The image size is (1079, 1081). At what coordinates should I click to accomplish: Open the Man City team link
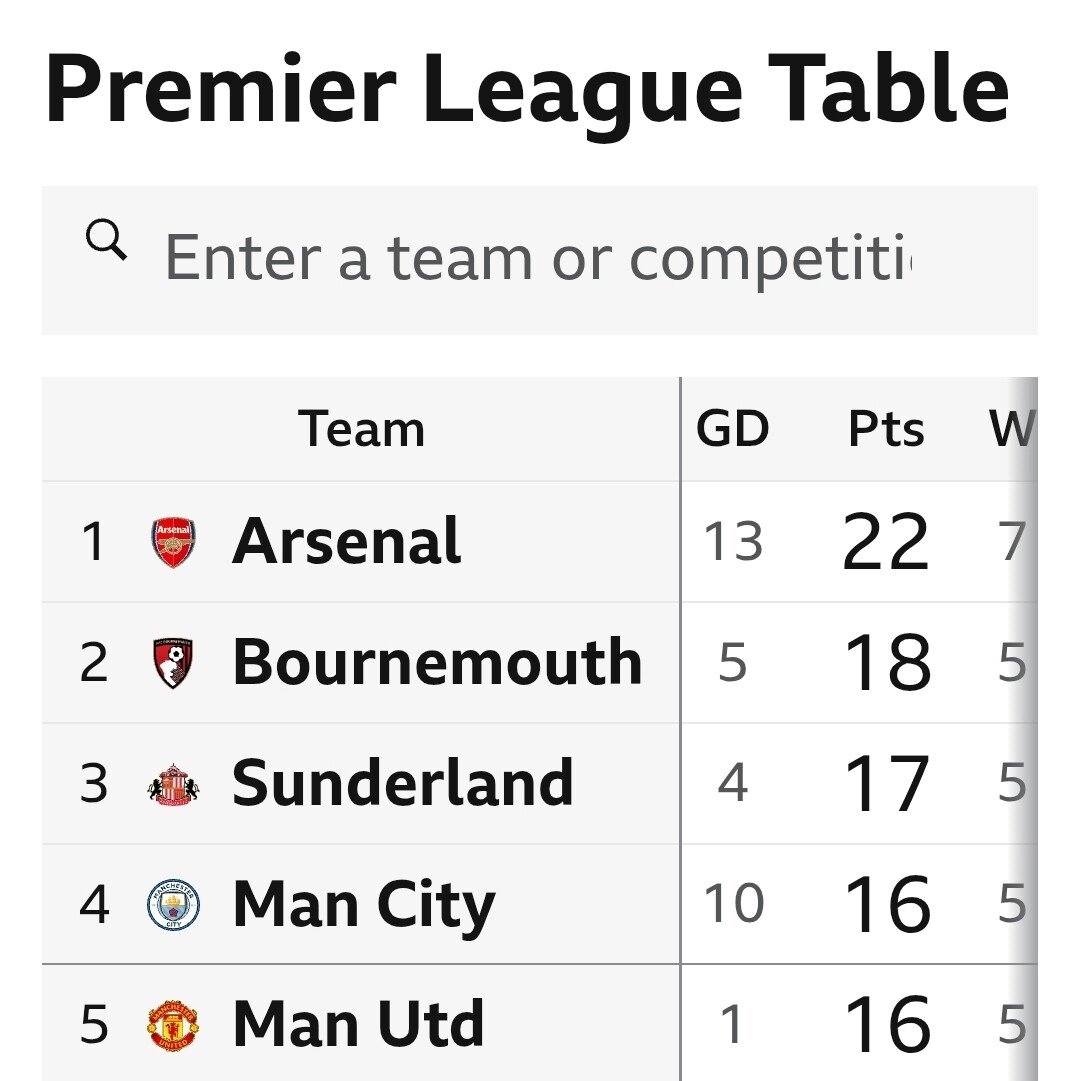363,905
